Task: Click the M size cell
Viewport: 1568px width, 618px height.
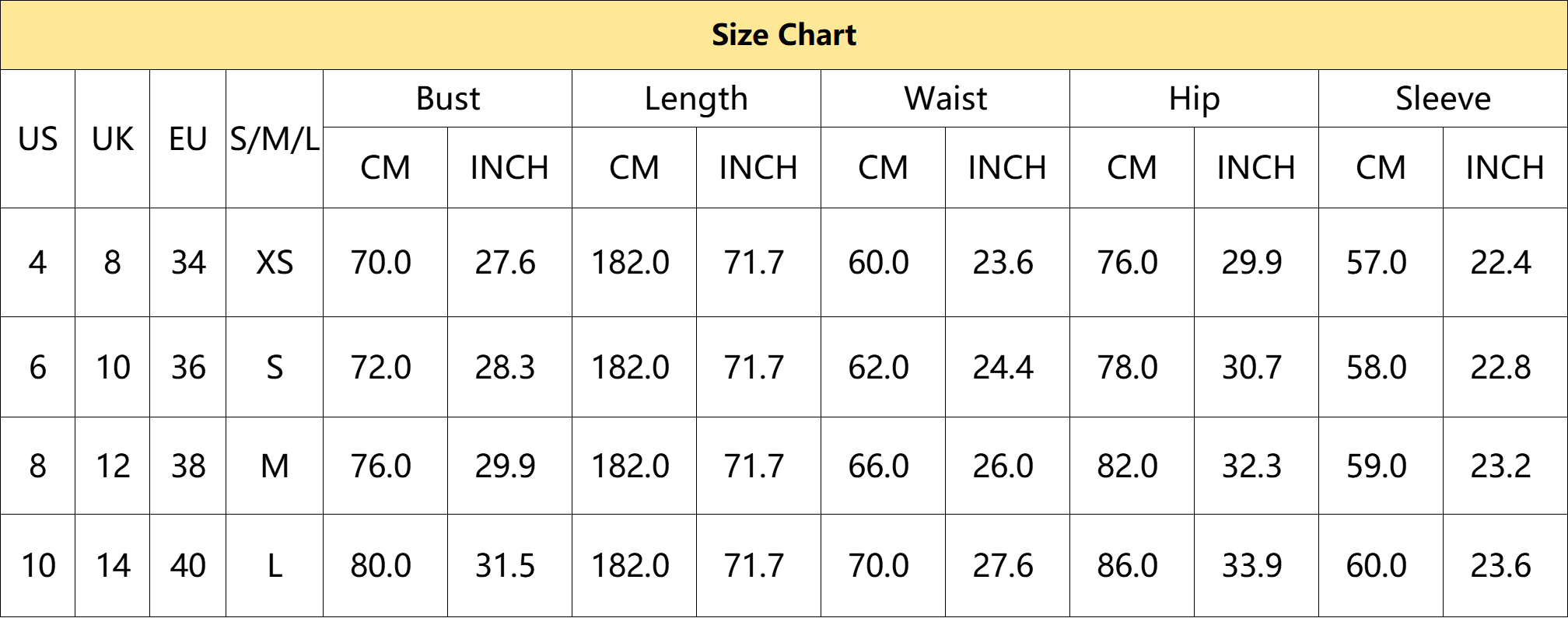Action: pos(275,466)
